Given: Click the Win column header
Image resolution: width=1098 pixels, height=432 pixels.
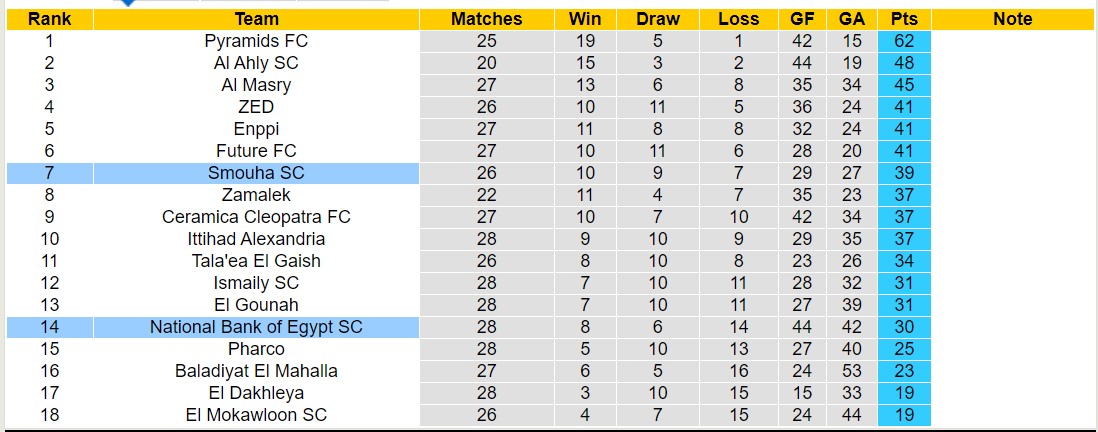Looking at the screenshot, I should tap(585, 19).
